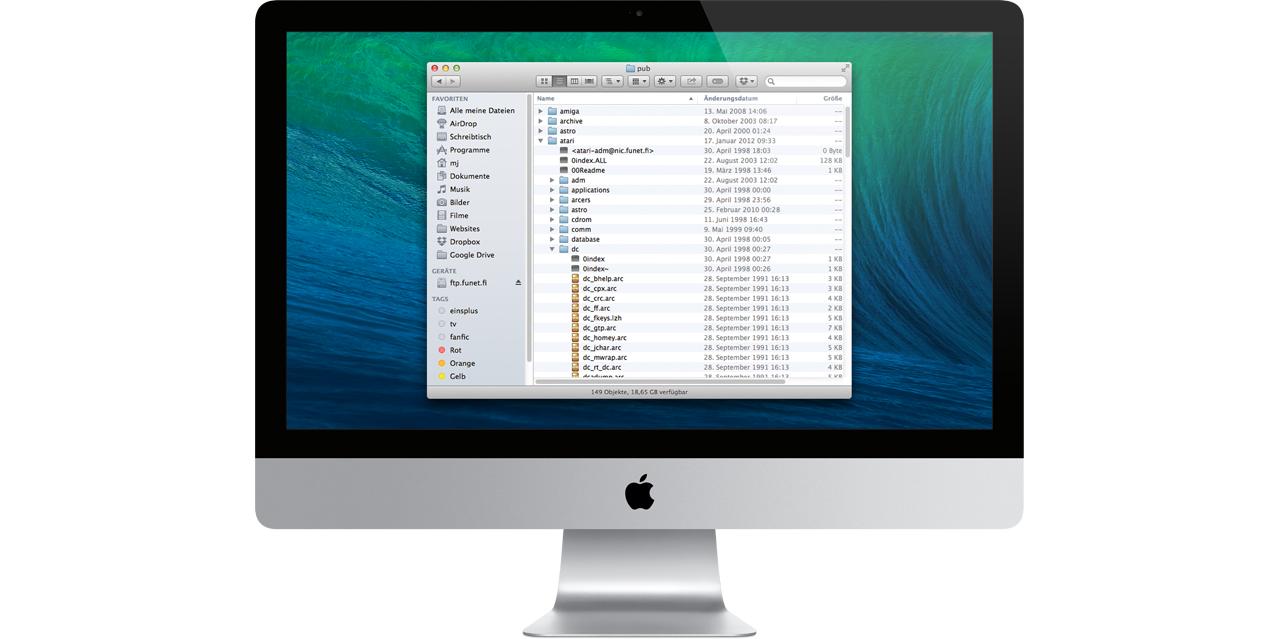The height and width of the screenshot is (639, 1280).
Task: Open the Share toolbar icon
Action: tap(692, 81)
